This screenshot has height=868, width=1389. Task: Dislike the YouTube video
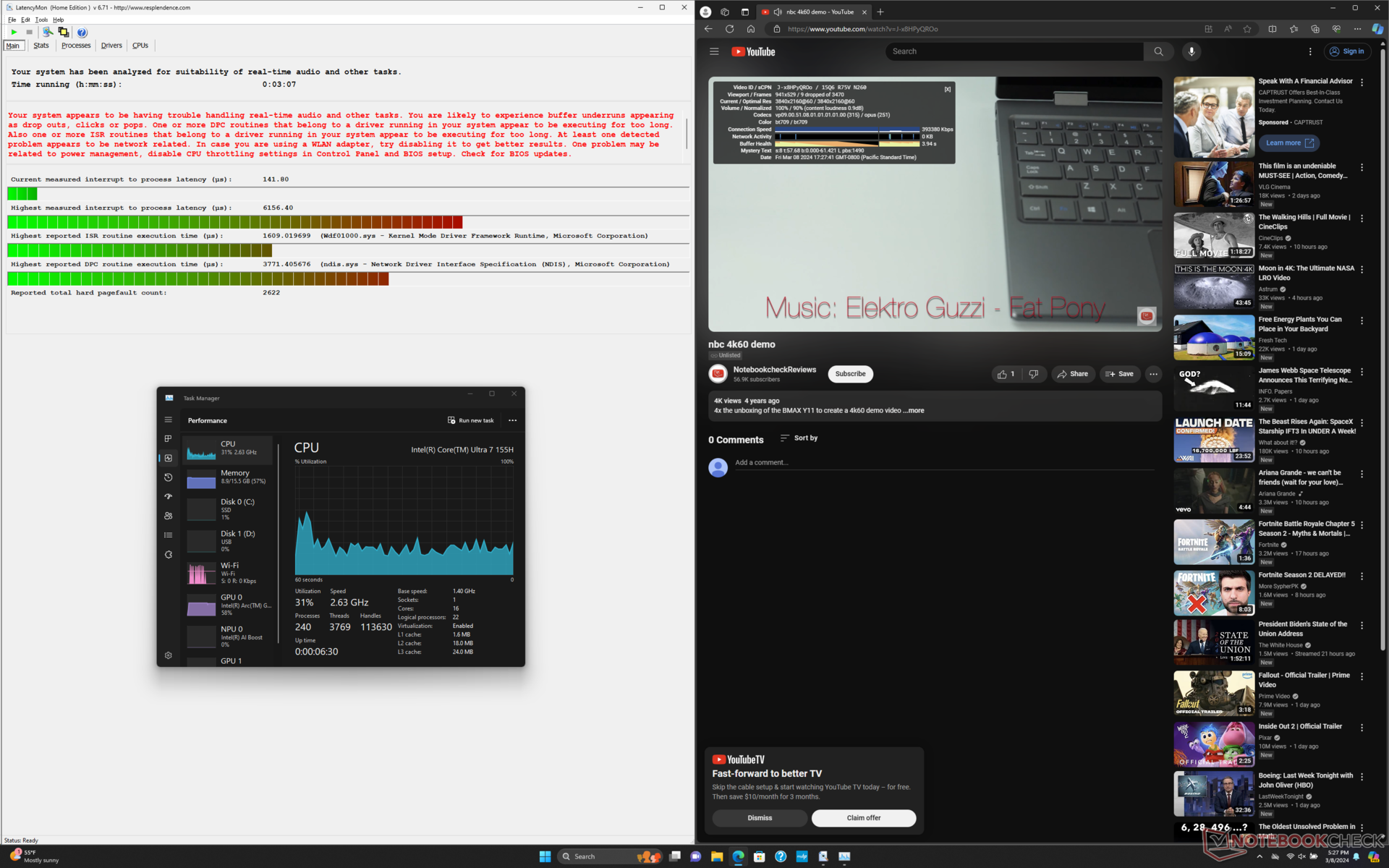click(x=1034, y=374)
